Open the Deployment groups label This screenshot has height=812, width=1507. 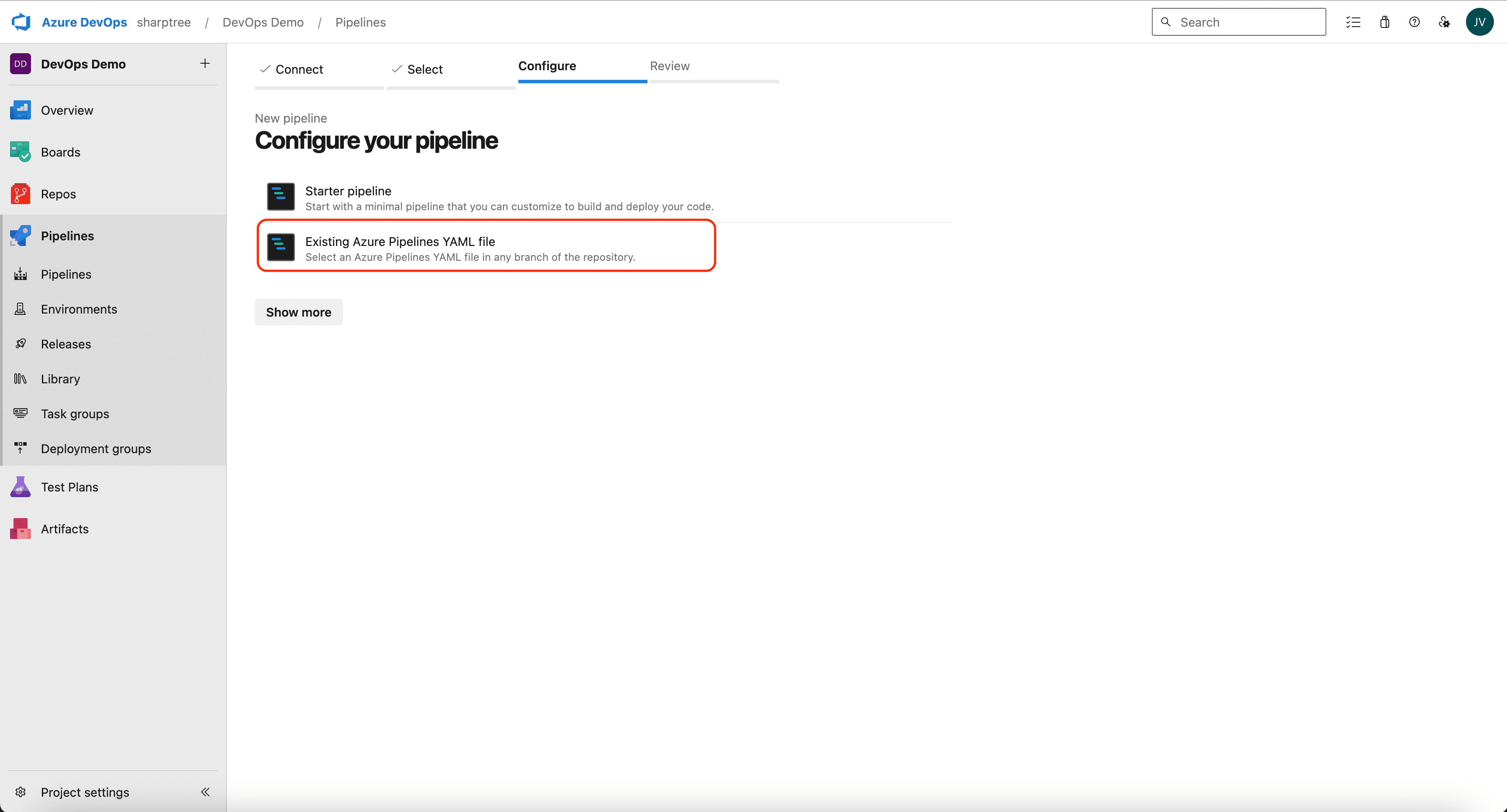coord(96,448)
